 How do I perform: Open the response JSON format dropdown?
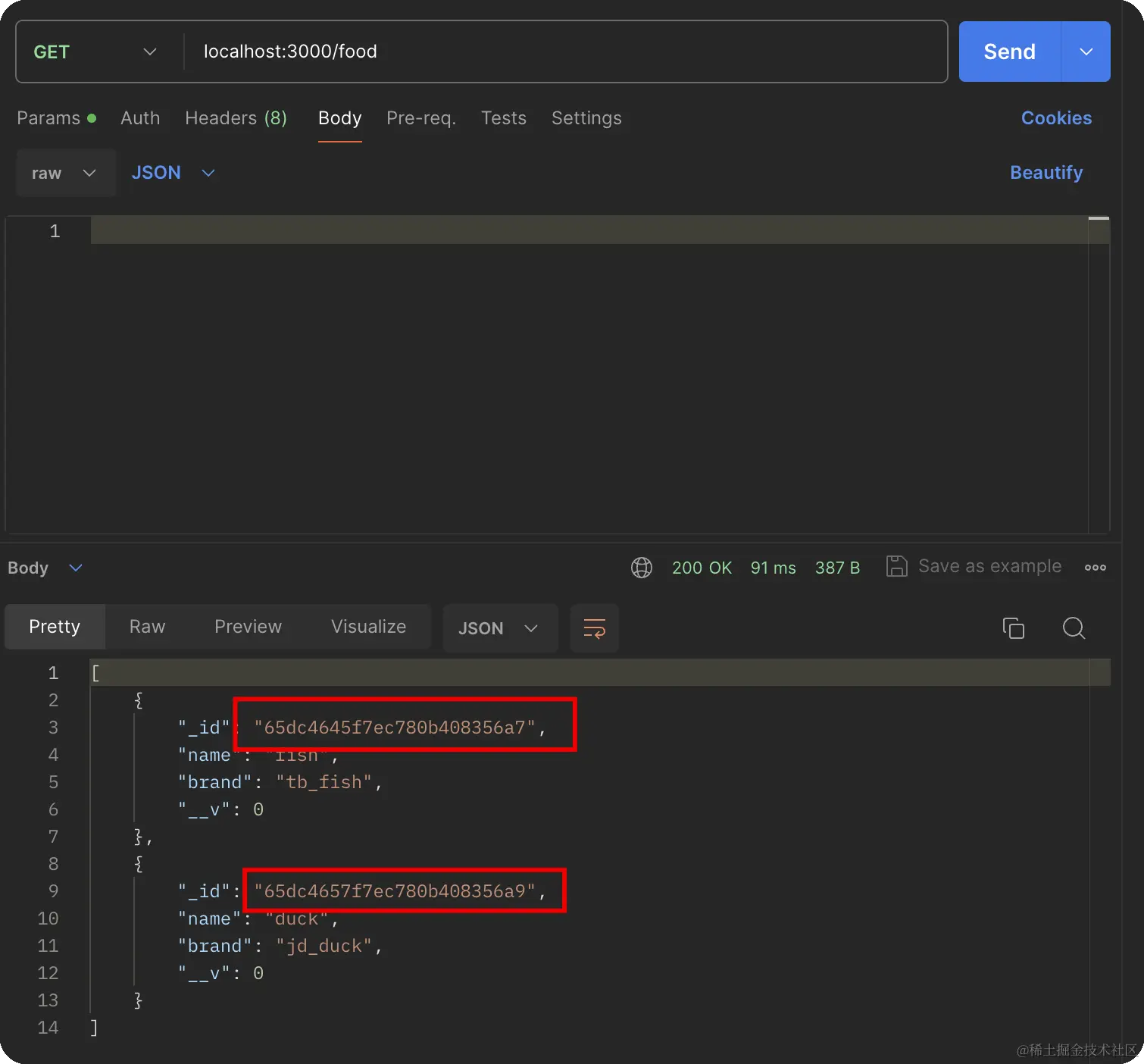click(x=499, y=628)
